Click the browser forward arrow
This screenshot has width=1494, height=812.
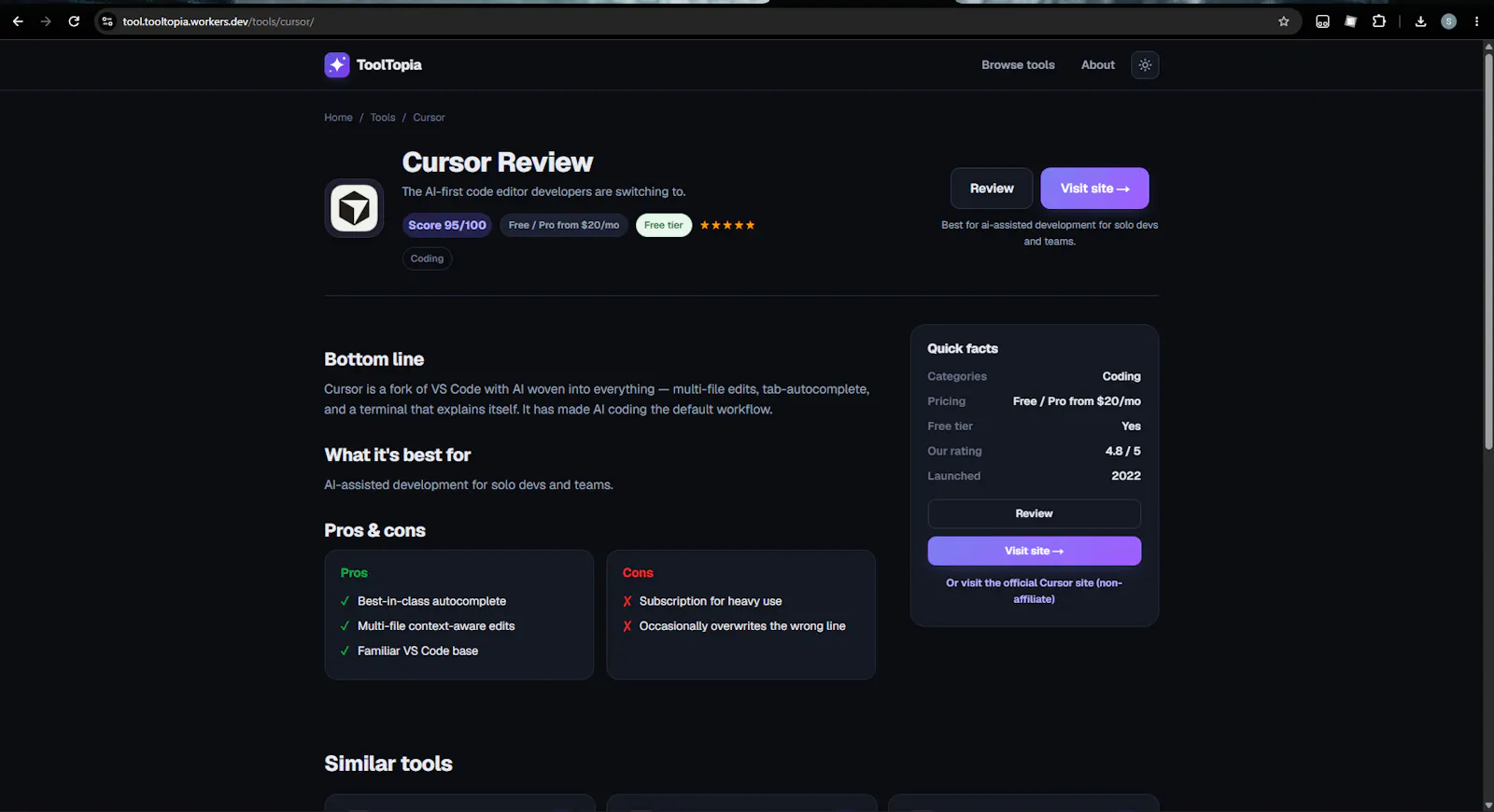click(46, 21)
